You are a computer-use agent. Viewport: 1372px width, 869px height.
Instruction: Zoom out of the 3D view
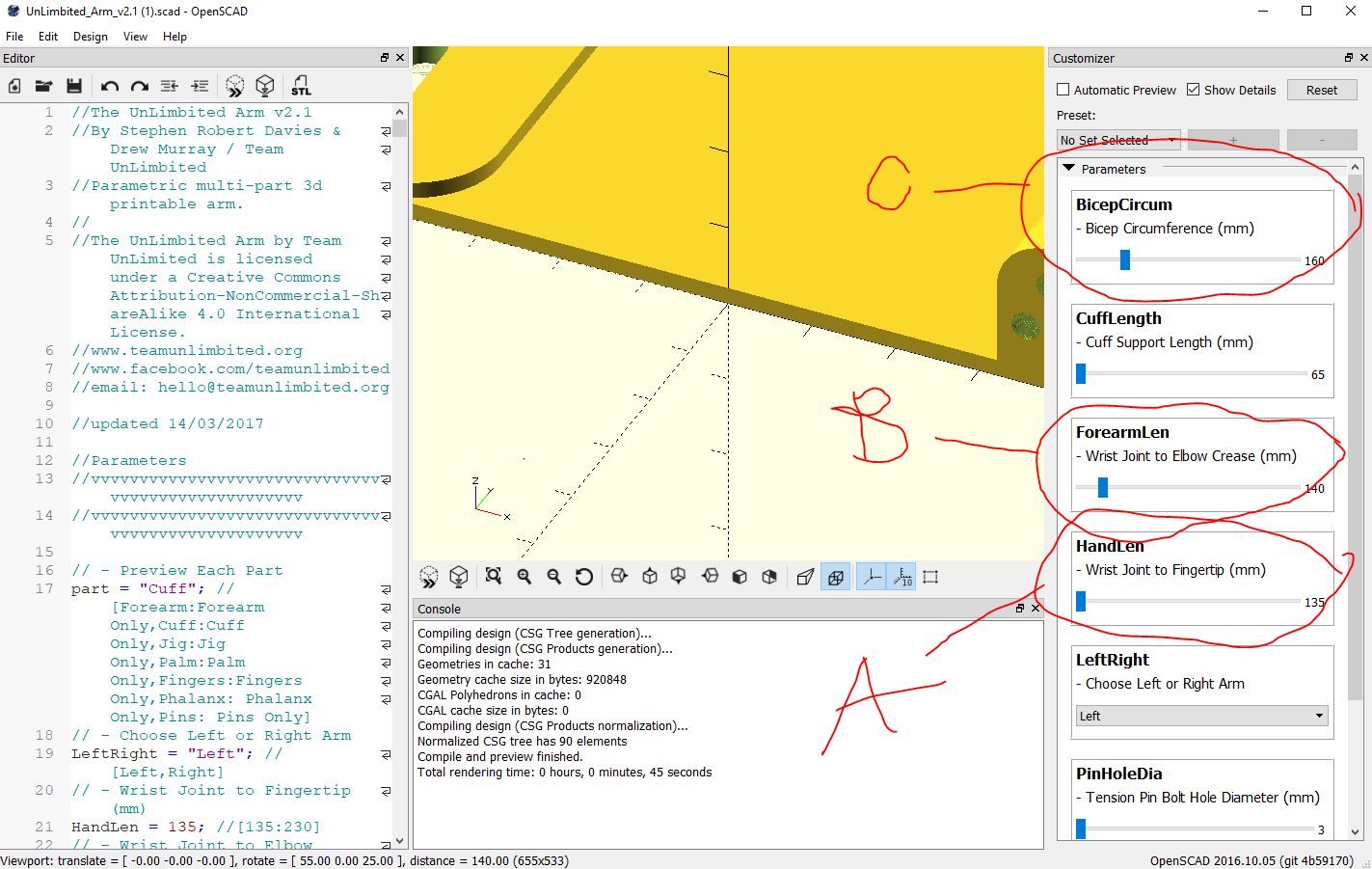pos(554,577)
